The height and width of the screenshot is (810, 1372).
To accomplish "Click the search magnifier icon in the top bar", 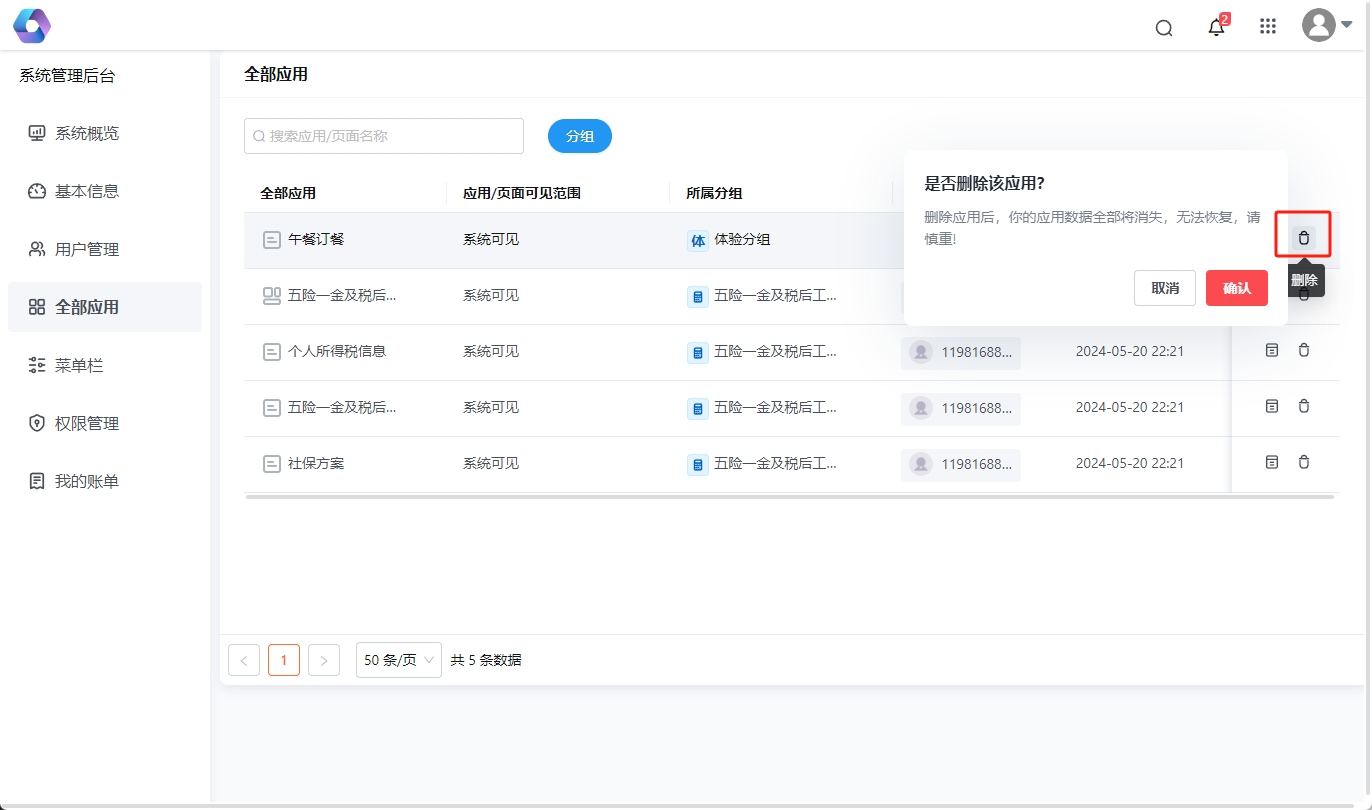I will click(x=1164, y=28).
